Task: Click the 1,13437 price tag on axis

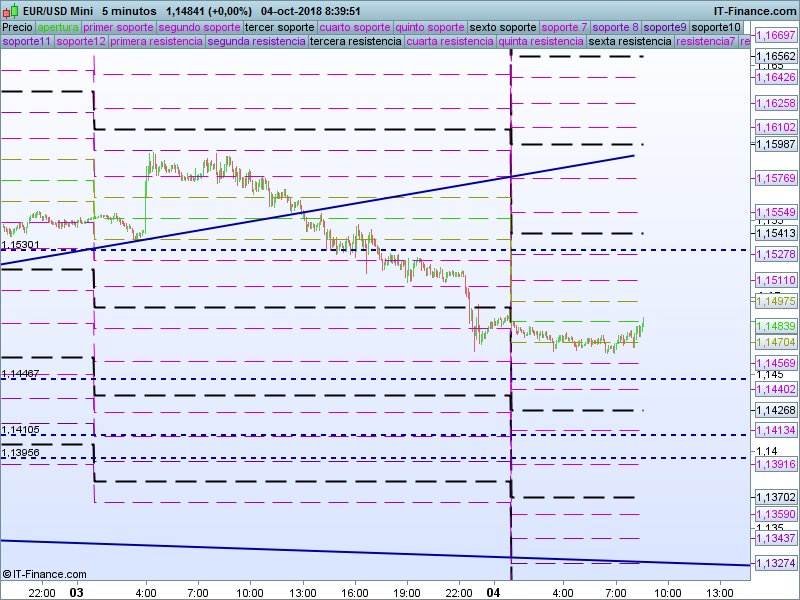Action: [x=776, y=538]
